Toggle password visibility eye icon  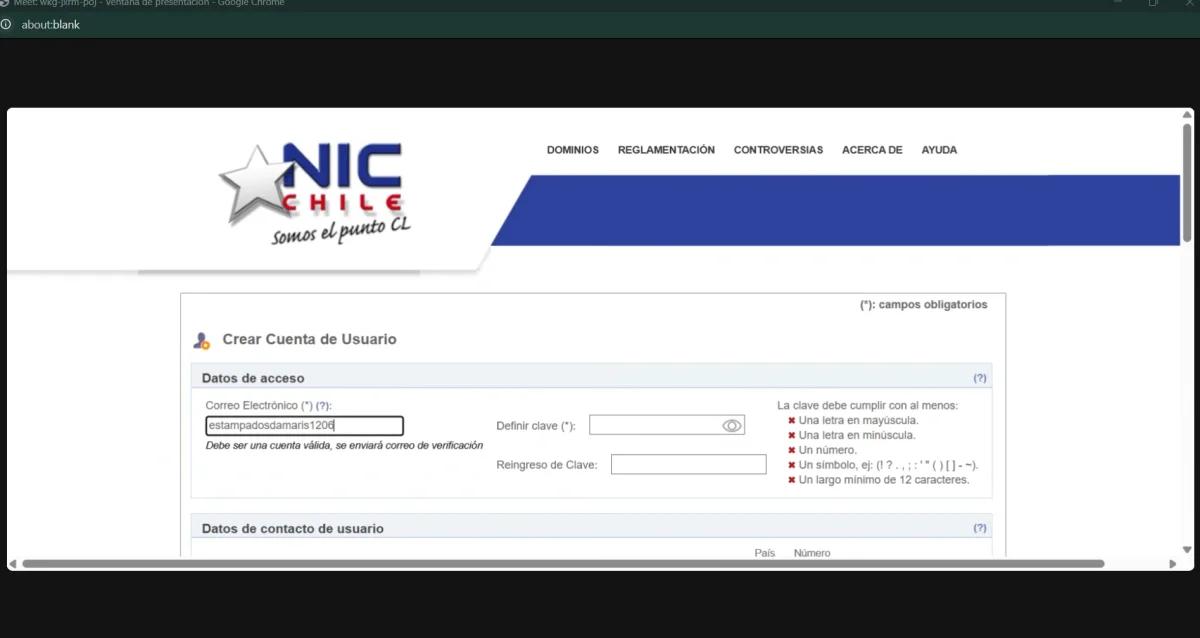pos(732,426)
